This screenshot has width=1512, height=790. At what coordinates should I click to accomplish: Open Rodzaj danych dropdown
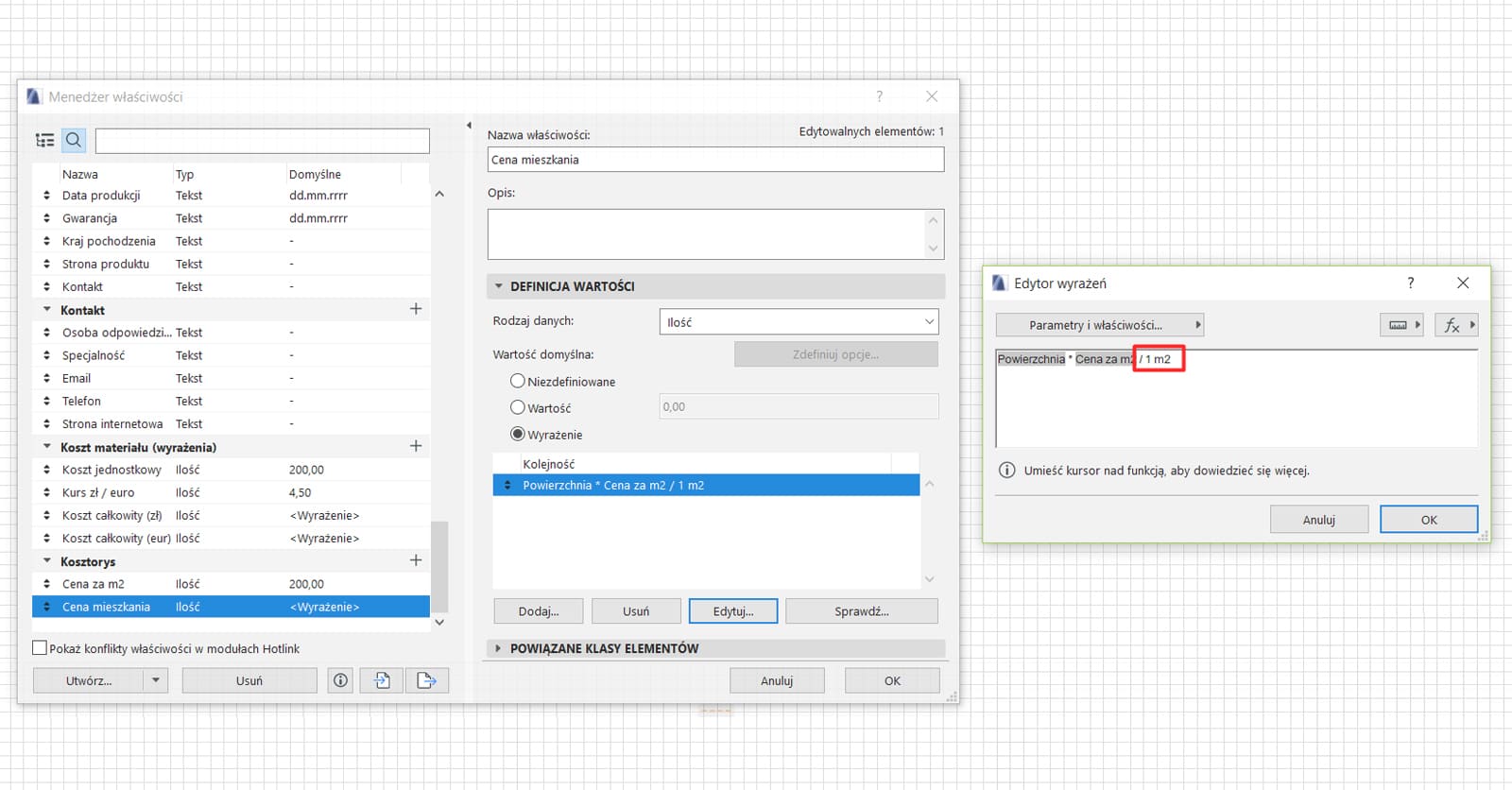click(x=799, y=321)
